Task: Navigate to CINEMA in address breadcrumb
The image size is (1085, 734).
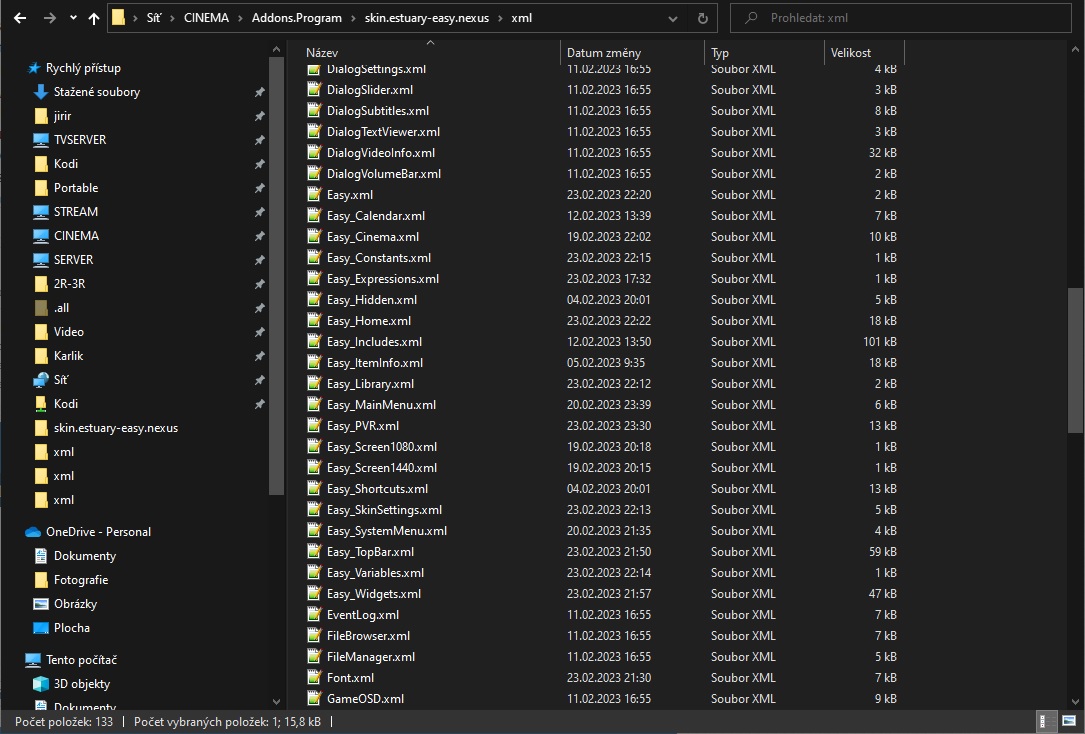Action: [205, 18]
